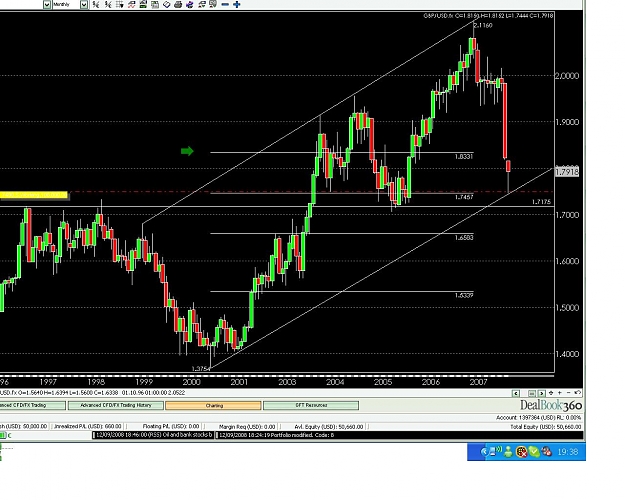Open the grid options toolbar icon
Screen dimensions: 625x500
point(120,4)
